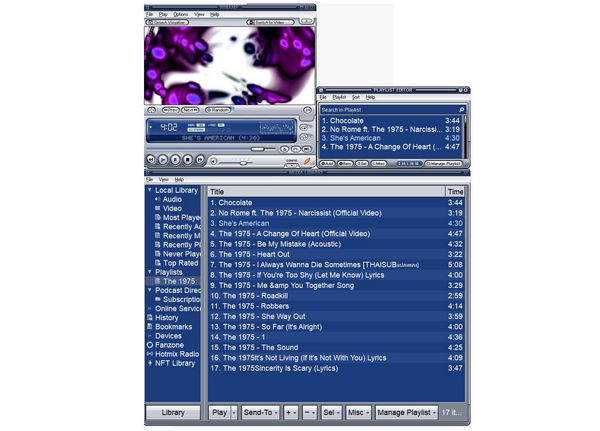The width and height of the screenshot is (600, 431).
Task: Open the Misc dropdown in Media Library
Action: pos(358,413)
